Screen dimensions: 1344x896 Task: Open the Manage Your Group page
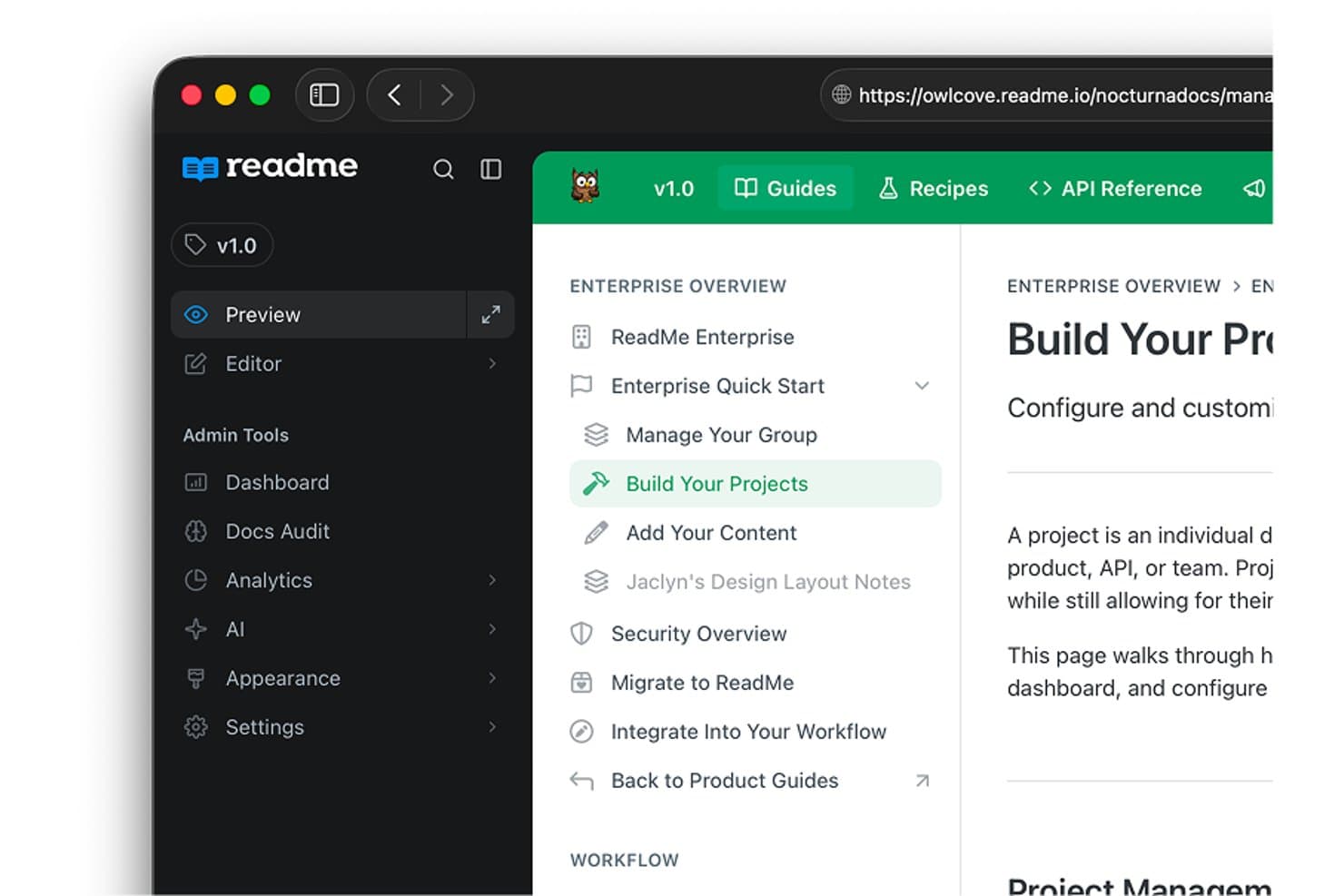click(721, 436)
